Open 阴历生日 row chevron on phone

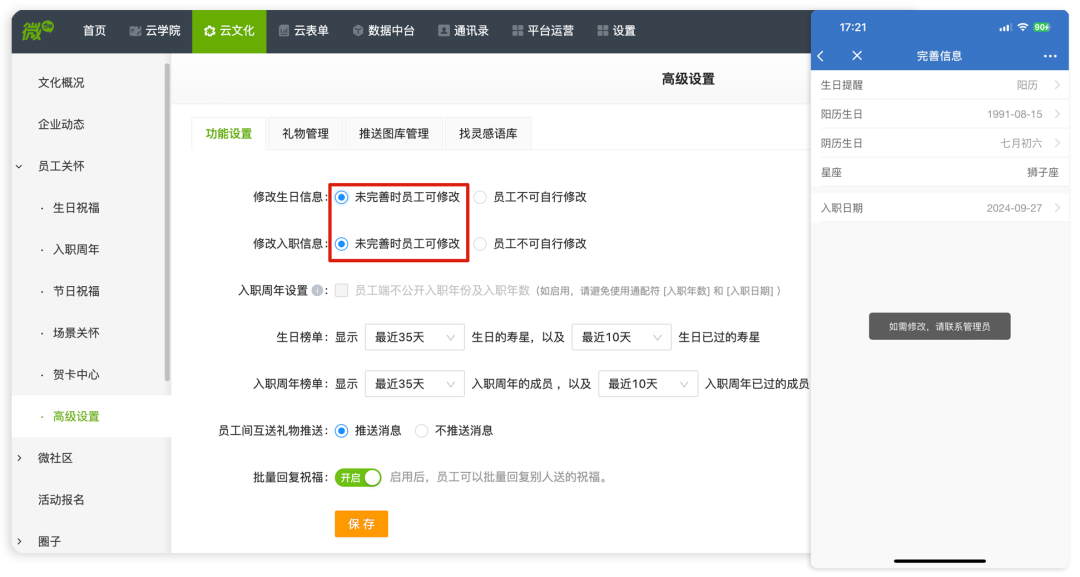1057,143
